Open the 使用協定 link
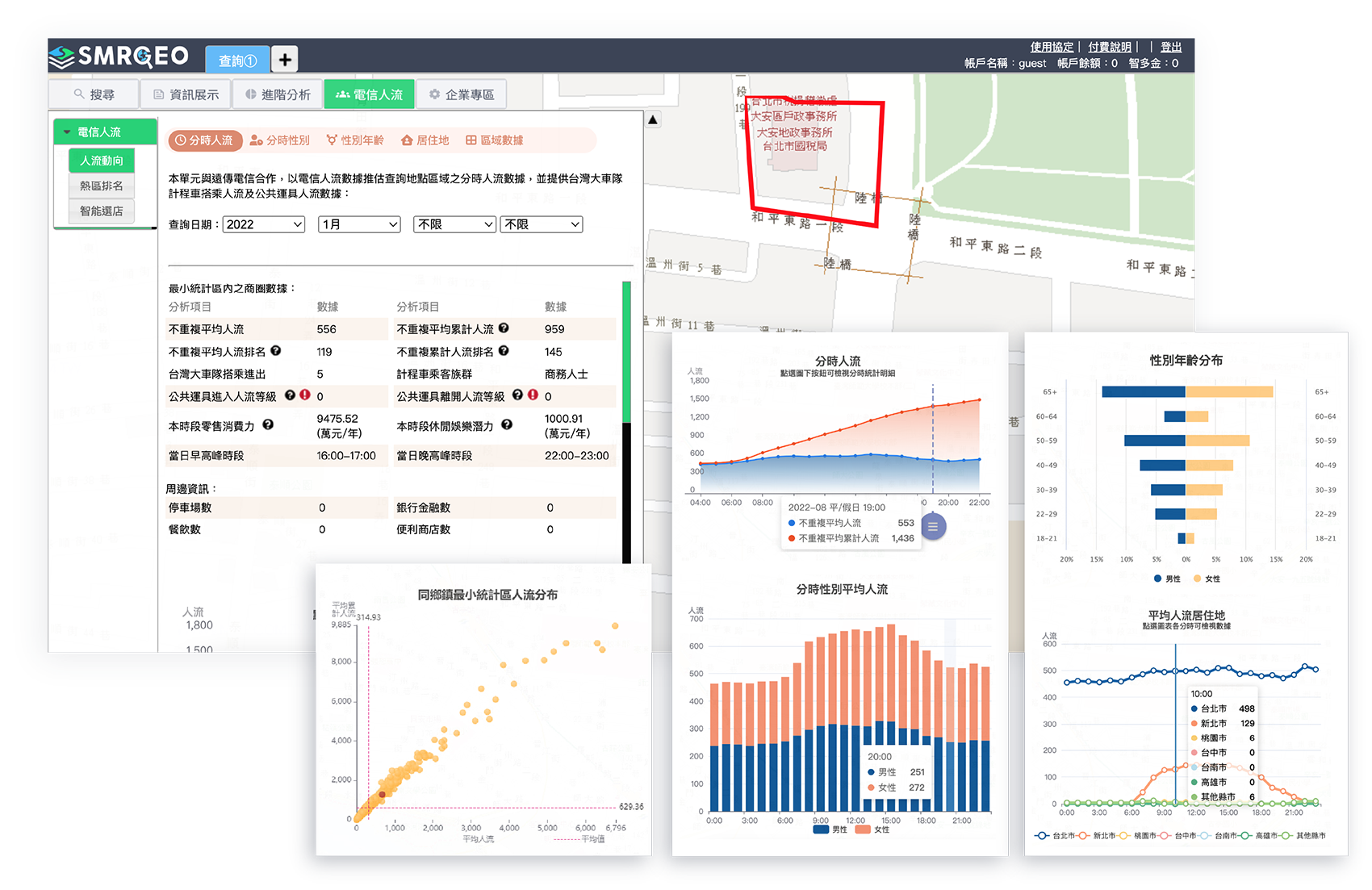The image size is (1372, 890). tap(1052, 47)
